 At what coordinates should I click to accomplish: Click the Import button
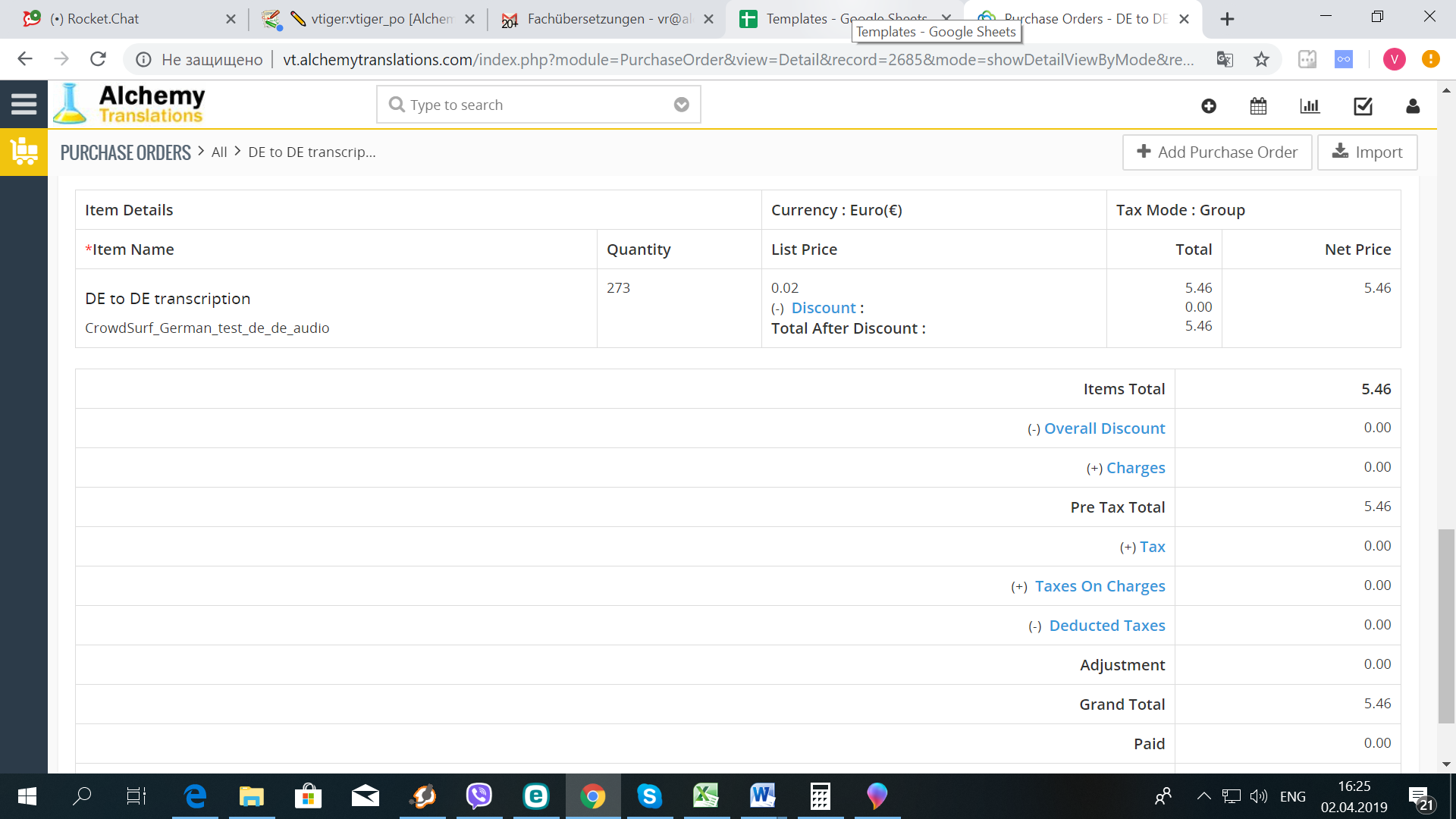[x=1367, y=152]
